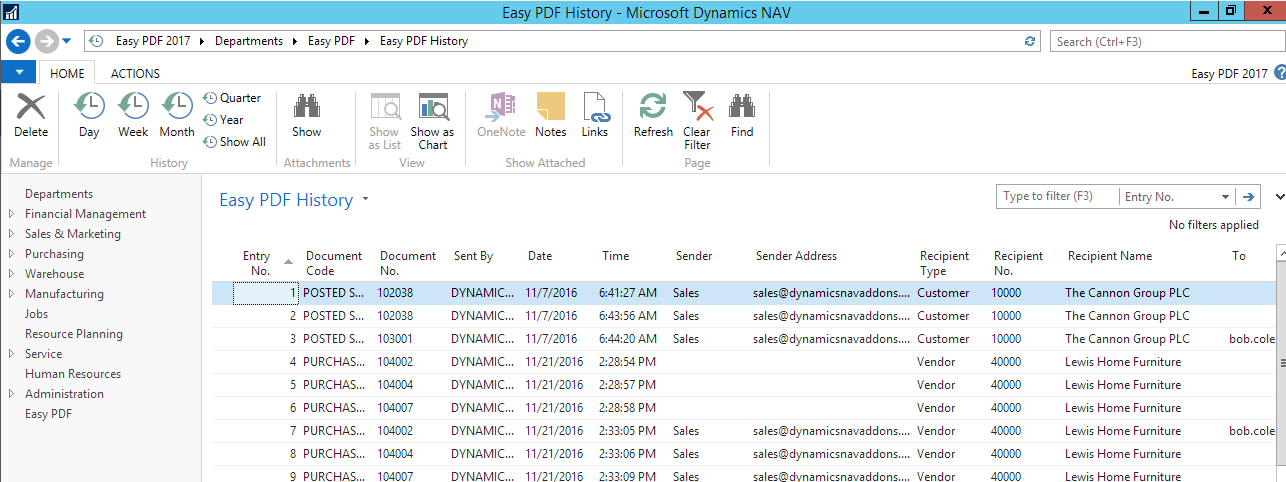1286x482 pixels.
Task: Select Show All history
Action: [x=235, y=142]
